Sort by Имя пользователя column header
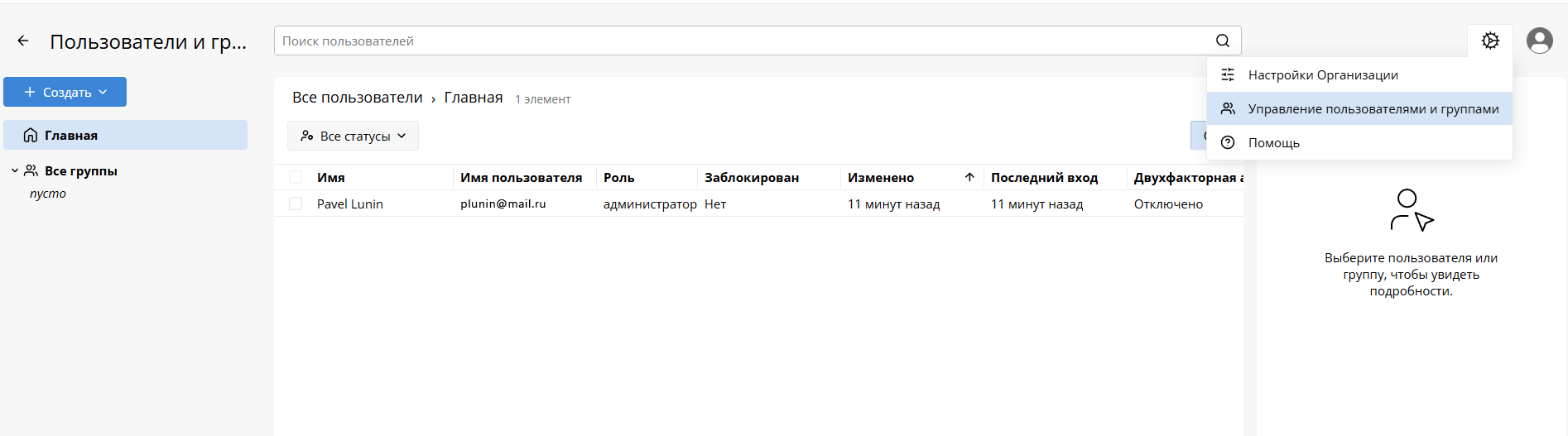 point(522,177)
